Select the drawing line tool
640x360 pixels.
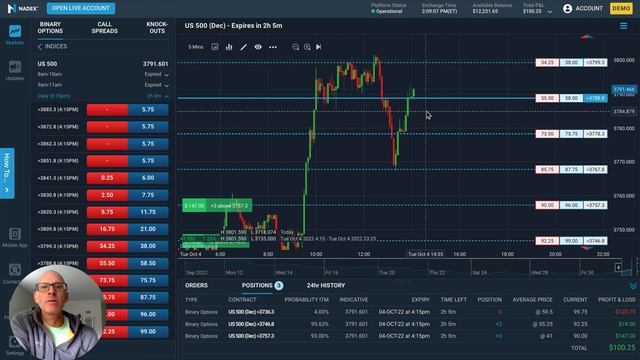(244, 47)
